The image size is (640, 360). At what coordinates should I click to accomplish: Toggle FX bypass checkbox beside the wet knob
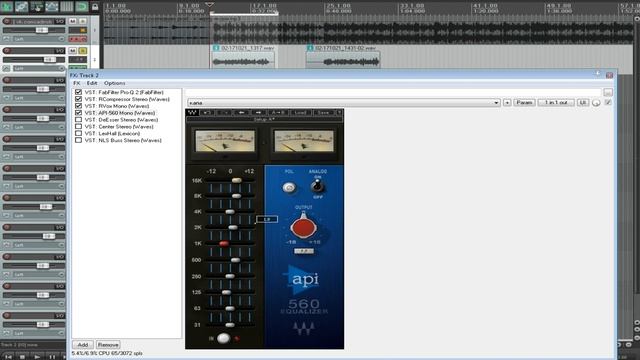[x=608, y=102]
